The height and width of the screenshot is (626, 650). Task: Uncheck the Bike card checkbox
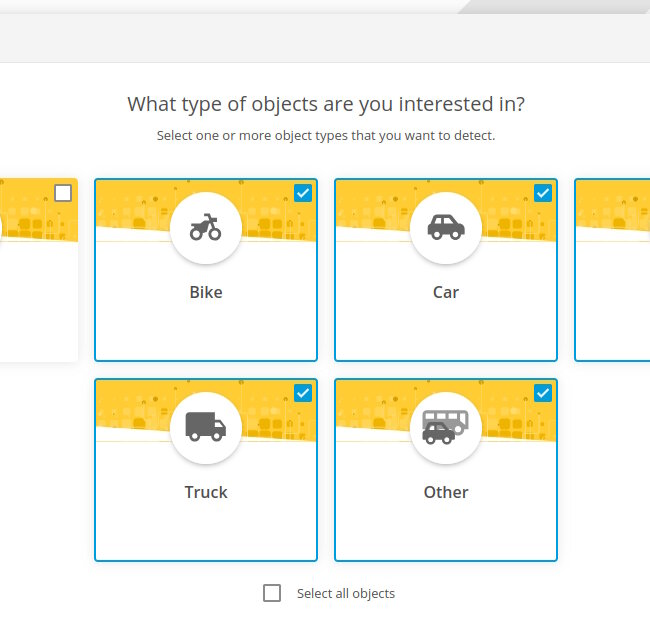pyautogui.click(x=303, y=193)
